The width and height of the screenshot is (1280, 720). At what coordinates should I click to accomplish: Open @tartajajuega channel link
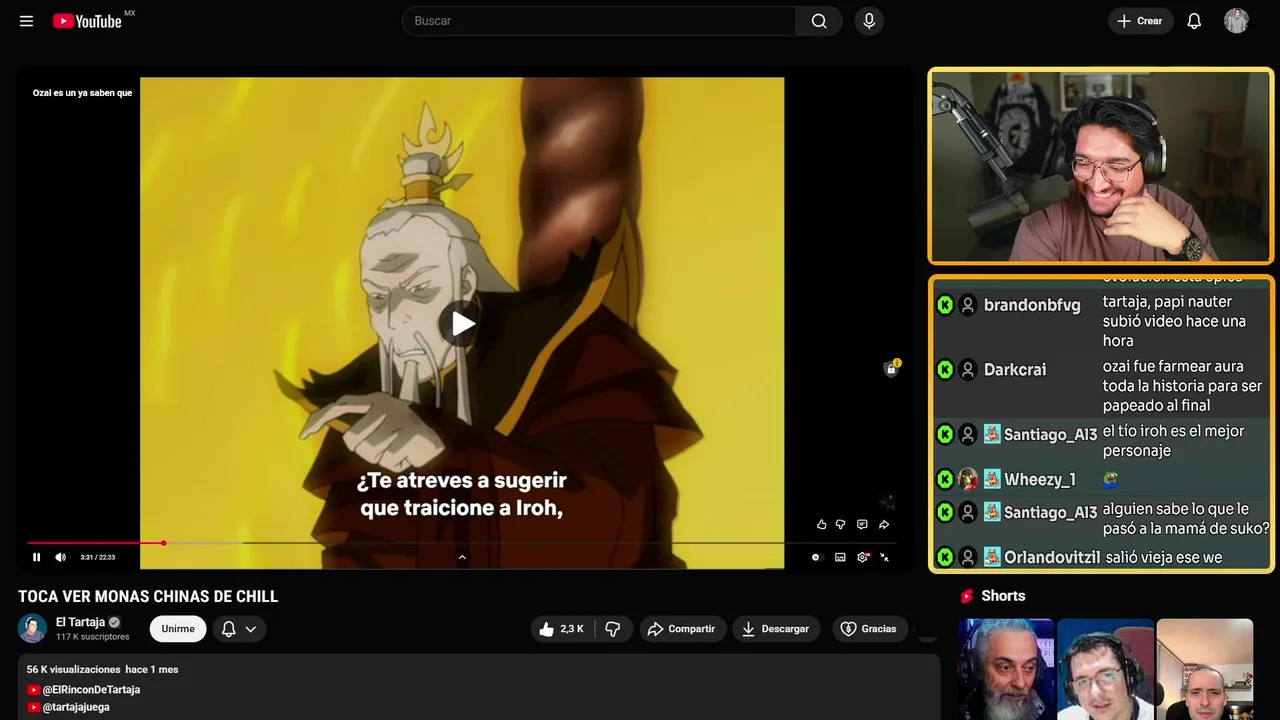click(76, 707)
